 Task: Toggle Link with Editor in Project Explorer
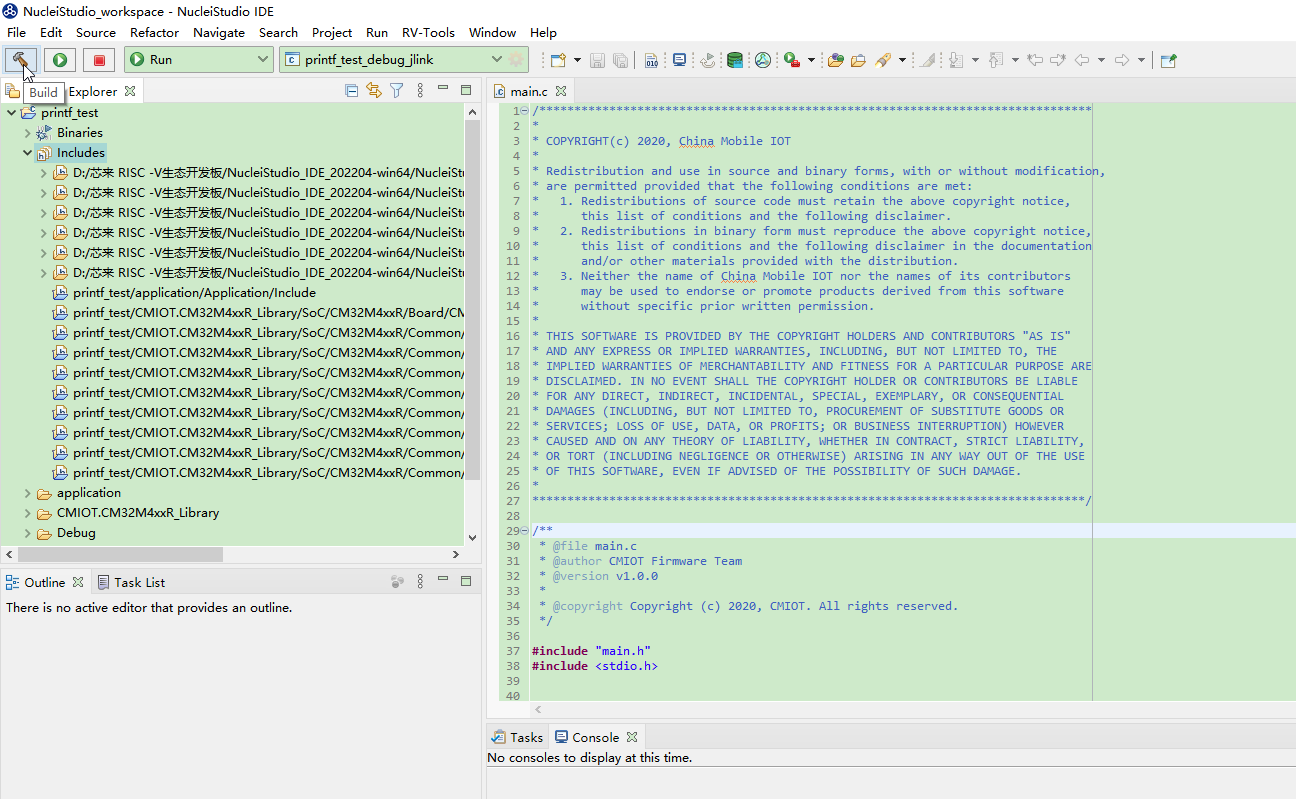374,90
